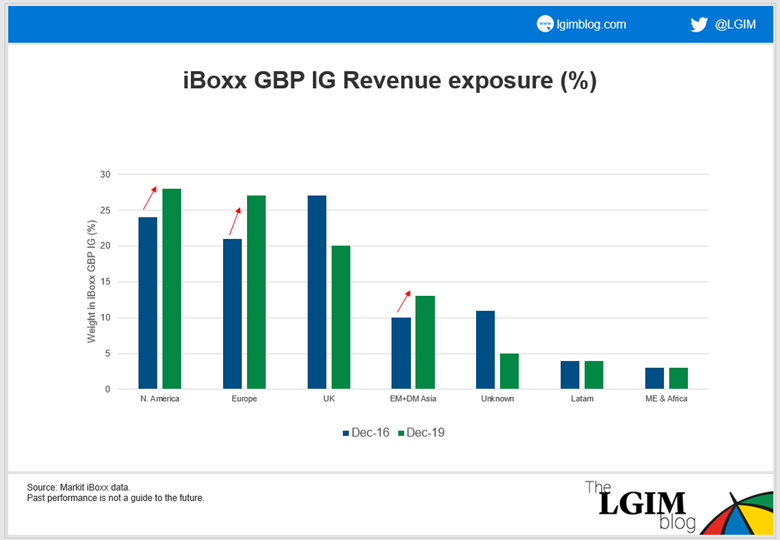Select the Europe Dec-16 blue bar
Screen dimensions: 780x540
(232, 314)
